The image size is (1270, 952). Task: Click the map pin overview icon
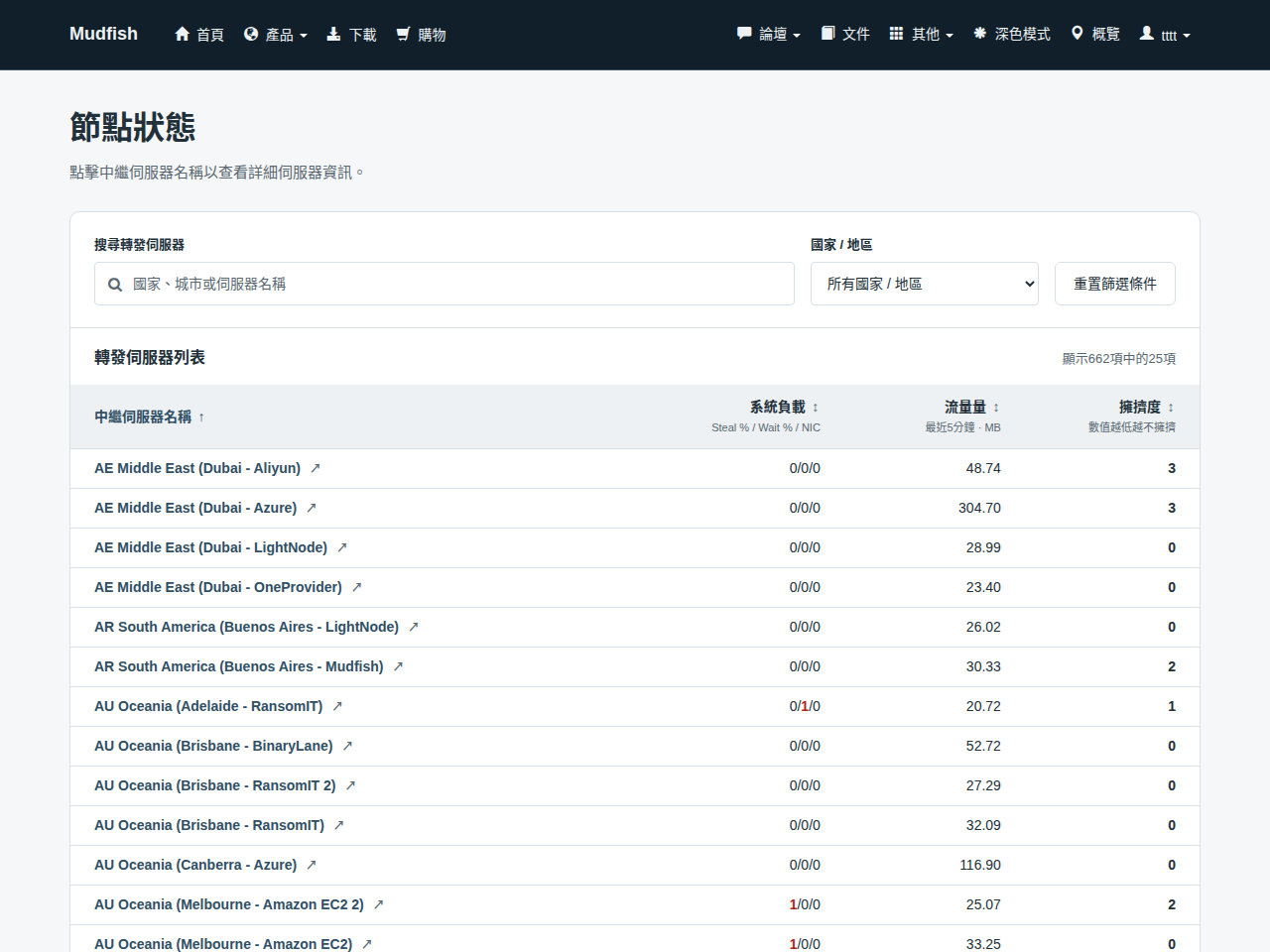(x=1077, y=34)
